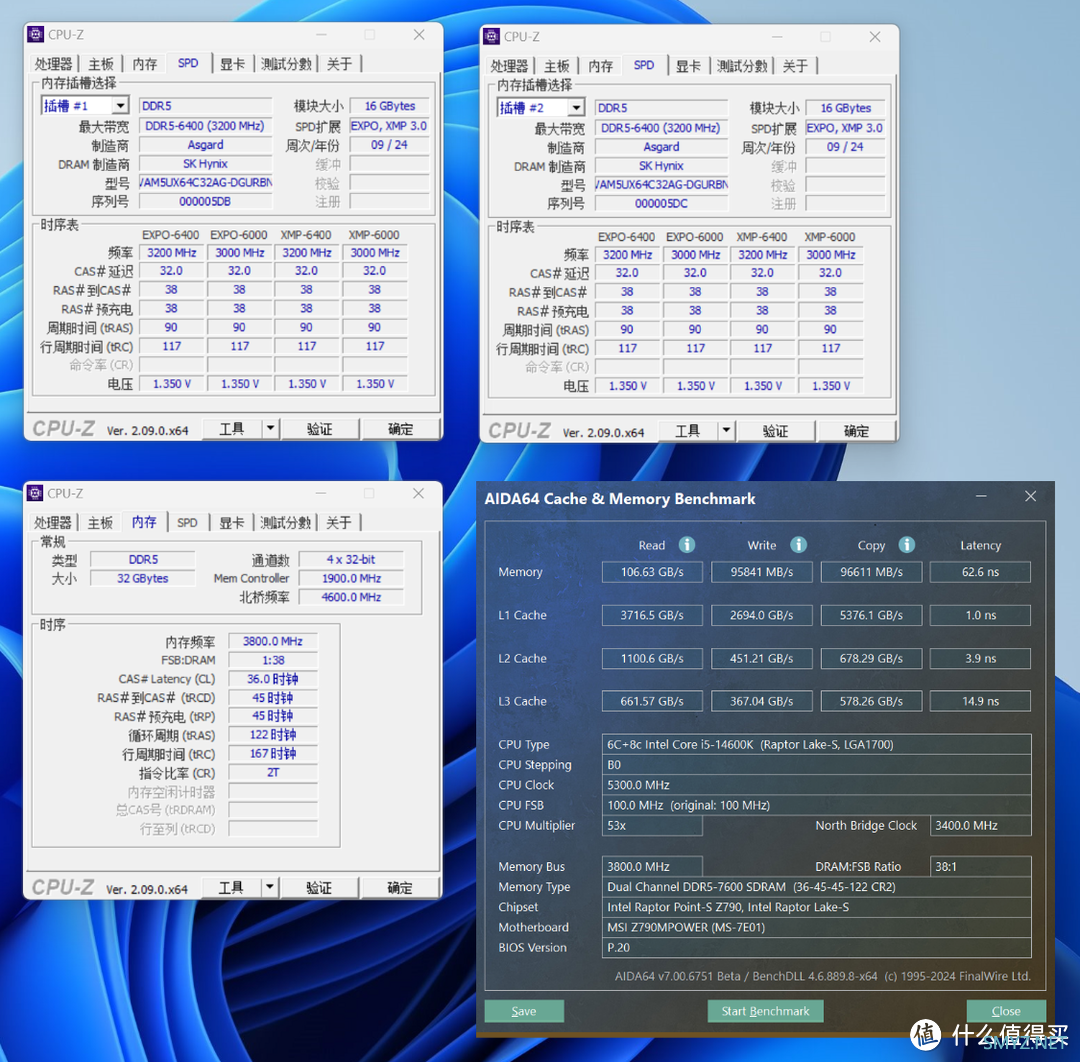Click serial number 000005DB in slot #1

(x=205, y=201)
